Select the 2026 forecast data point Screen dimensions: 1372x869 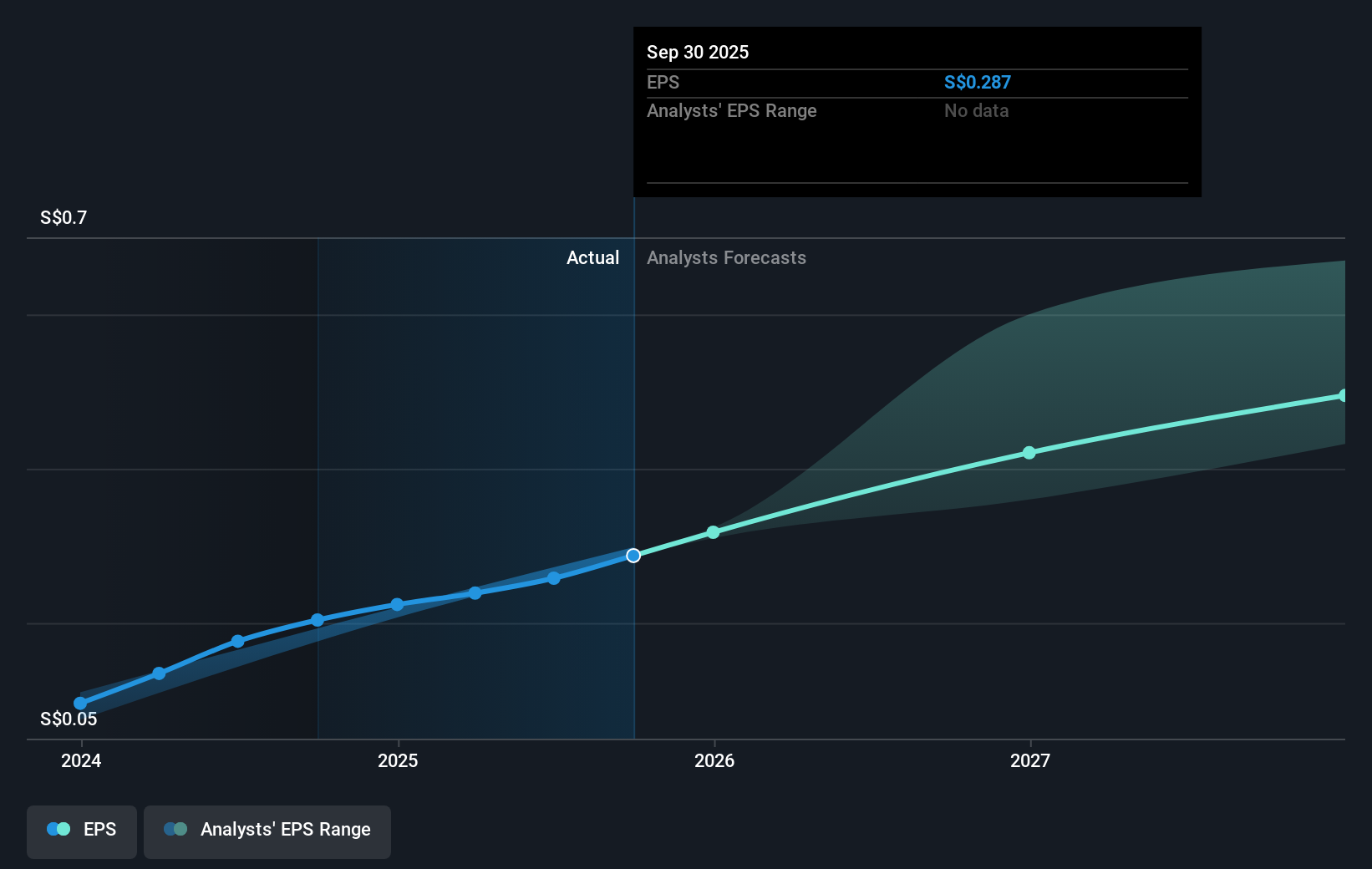(712, 532)
